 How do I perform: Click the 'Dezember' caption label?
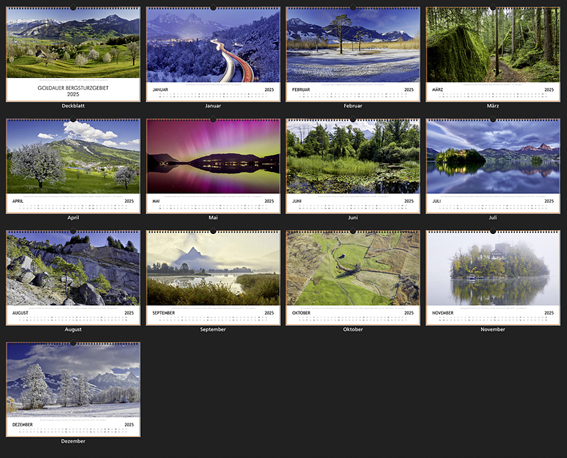(x=73, y=441)
